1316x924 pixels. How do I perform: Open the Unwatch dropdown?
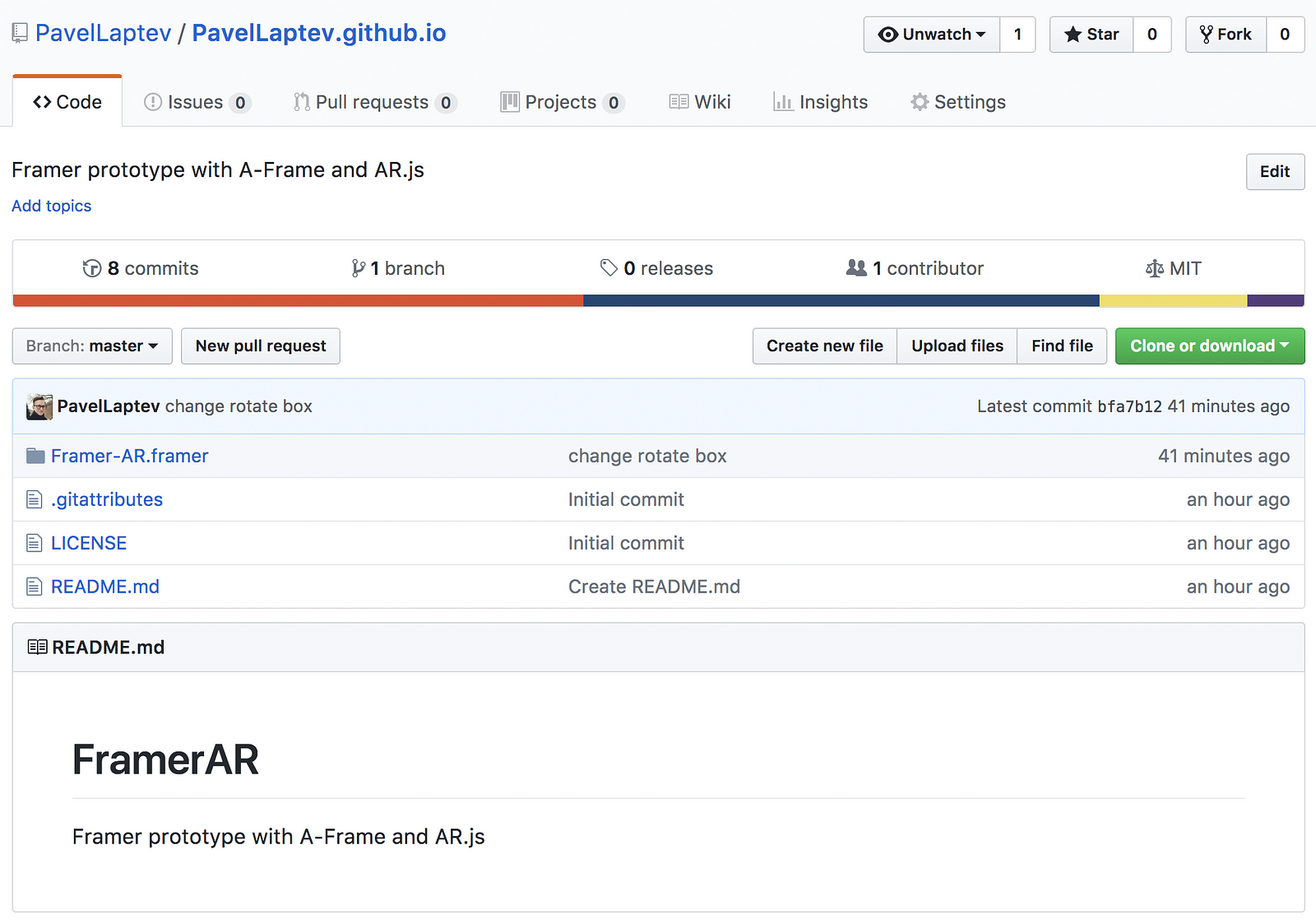tap(932, 35)
